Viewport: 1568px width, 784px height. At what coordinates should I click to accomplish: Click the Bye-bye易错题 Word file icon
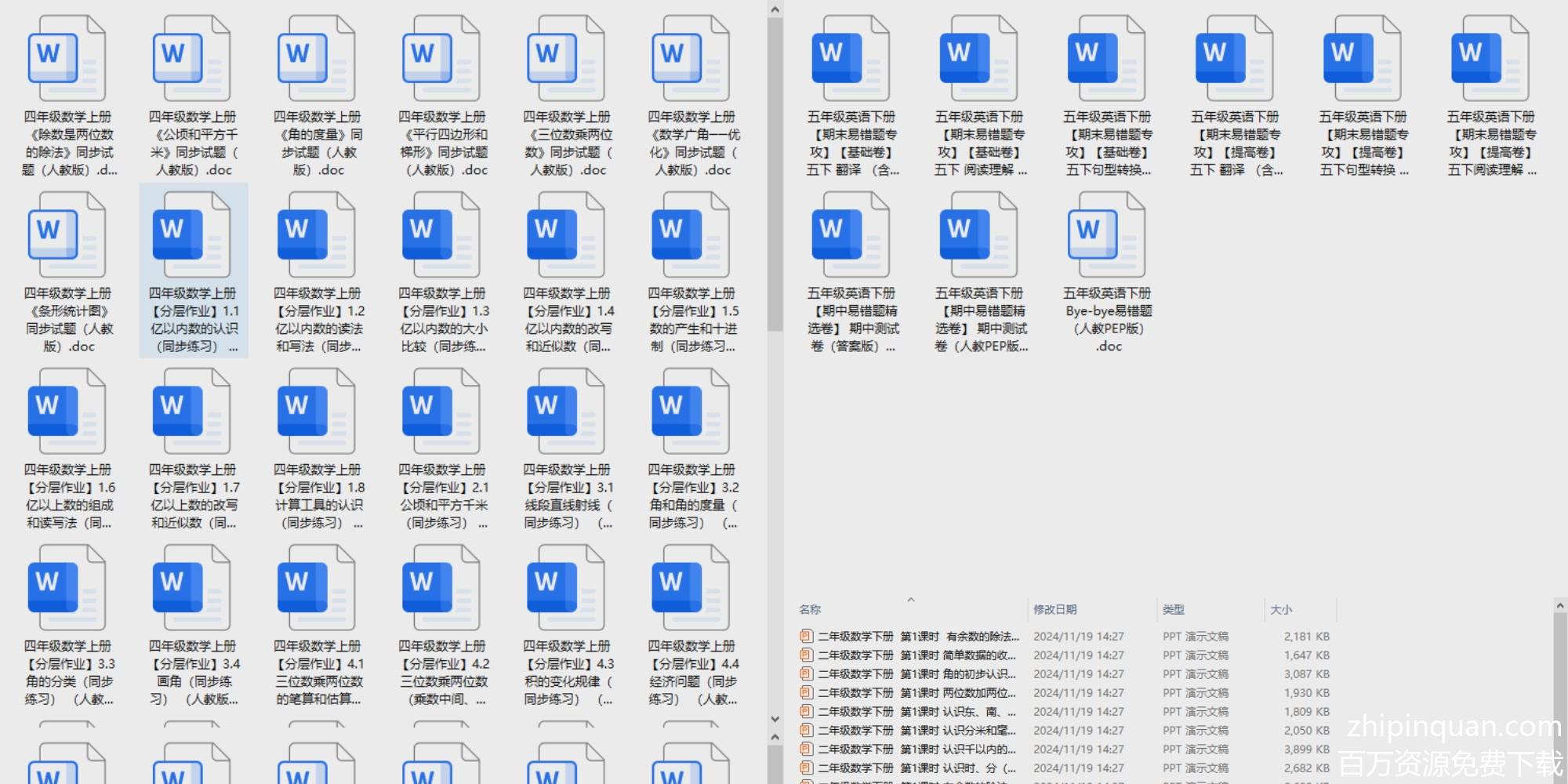(x=1106, y=236)
